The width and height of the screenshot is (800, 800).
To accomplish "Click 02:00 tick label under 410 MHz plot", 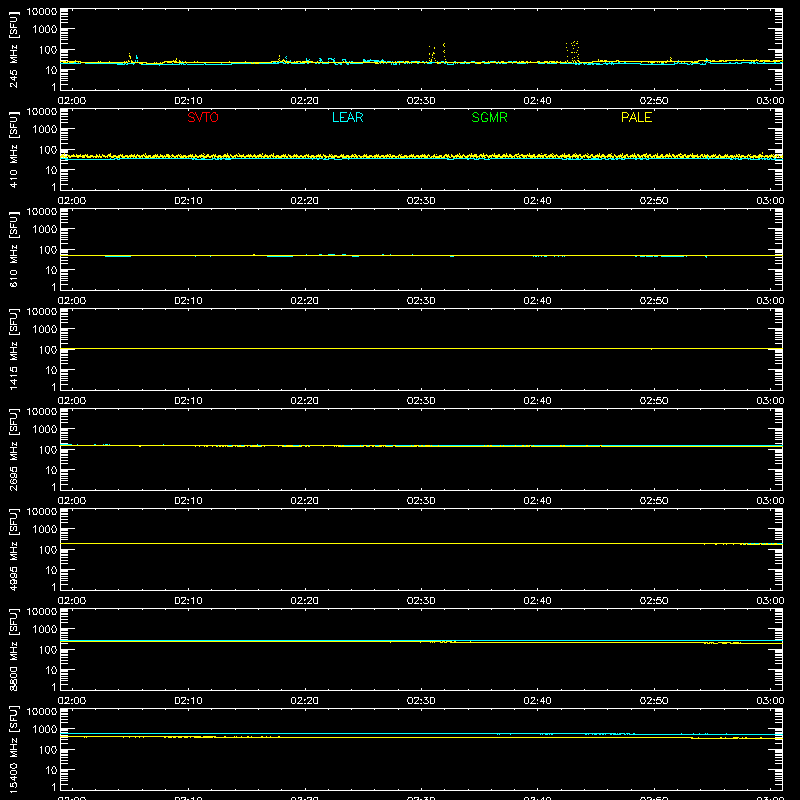I will point(72,201).
